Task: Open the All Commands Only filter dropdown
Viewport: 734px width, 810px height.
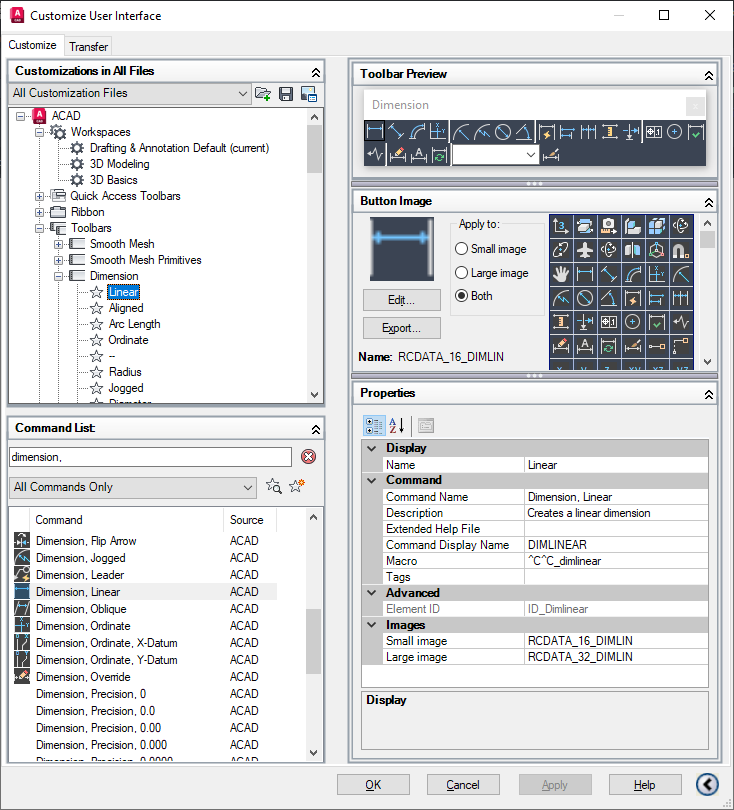Action: coord(133,487)
